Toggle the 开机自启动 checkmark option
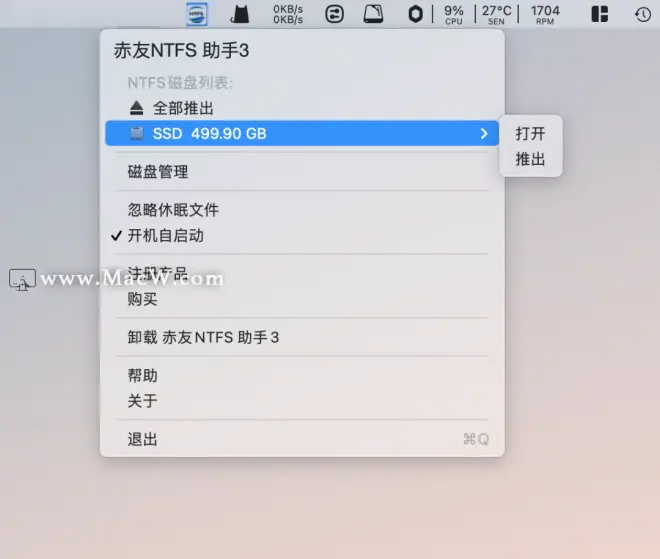This screenshot has width=660, height=559. (x=302, y=235)
